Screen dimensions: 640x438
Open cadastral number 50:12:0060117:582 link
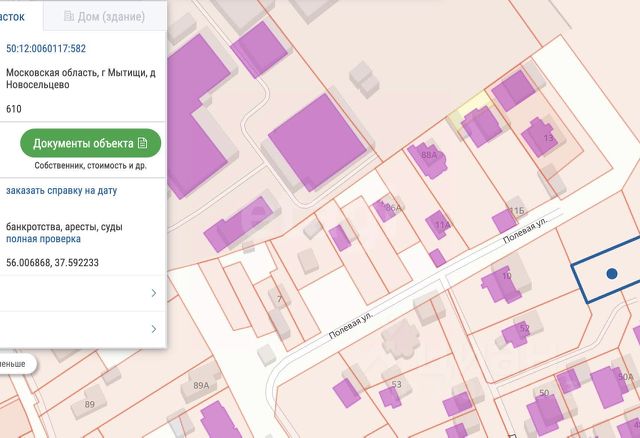point(46,49)
